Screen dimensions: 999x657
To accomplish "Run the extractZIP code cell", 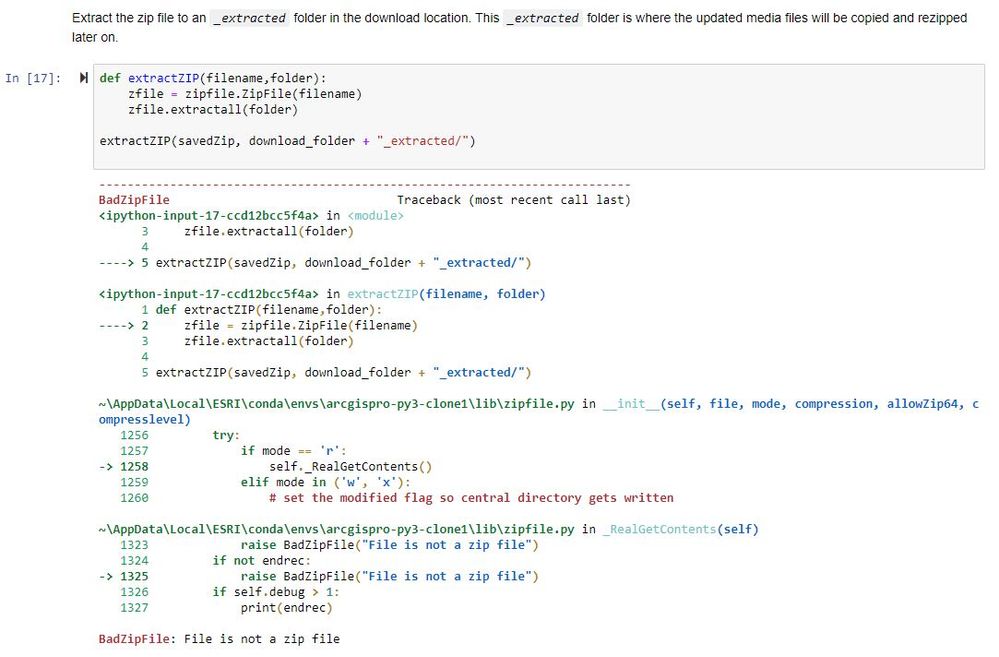I will coord(84,78).
